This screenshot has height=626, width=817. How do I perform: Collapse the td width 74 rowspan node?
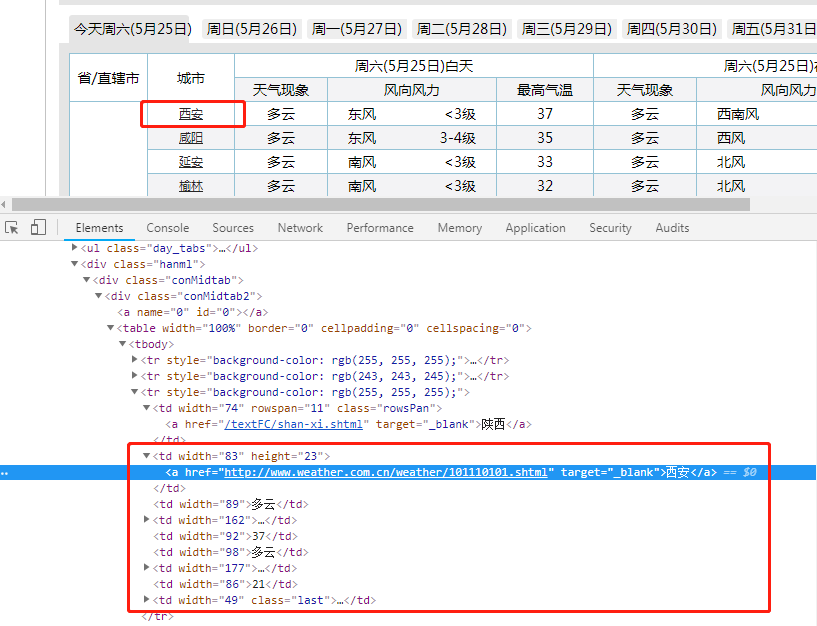pyautogui.click(x=146, y=408)
